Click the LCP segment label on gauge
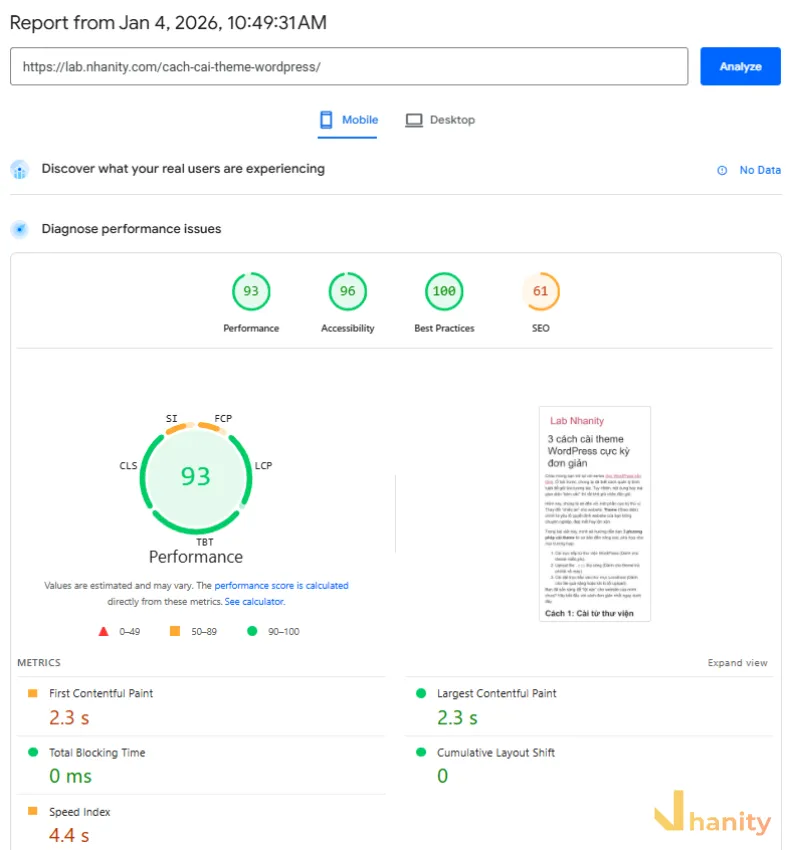The width and height of the screenshot is (800, 850). [263, 466]
